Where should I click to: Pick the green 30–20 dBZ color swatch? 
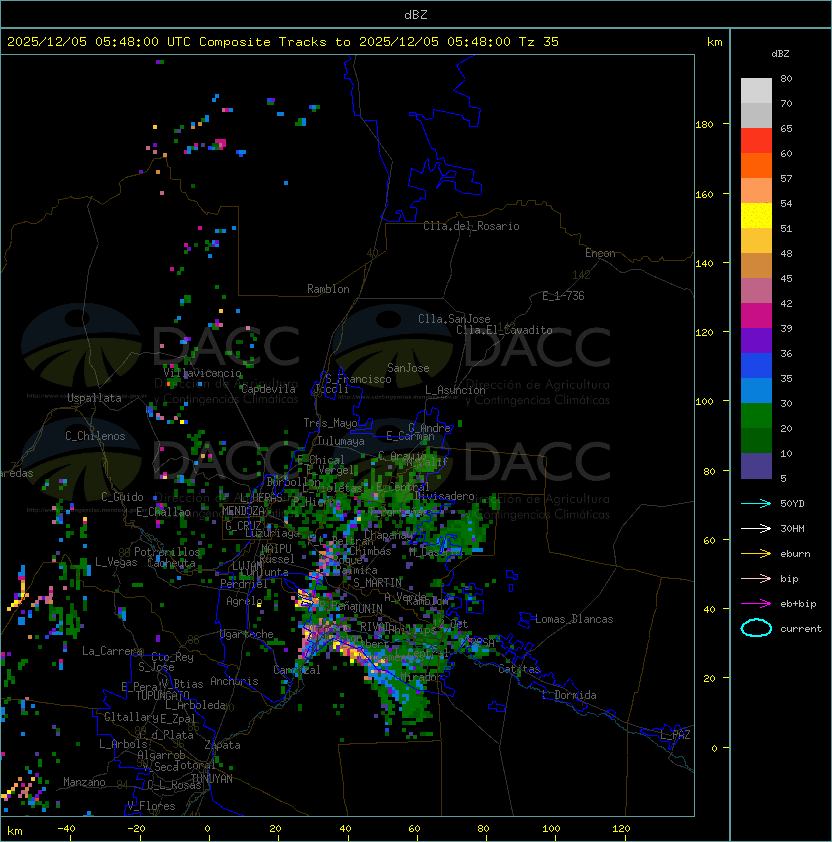[x=756, y=416]
